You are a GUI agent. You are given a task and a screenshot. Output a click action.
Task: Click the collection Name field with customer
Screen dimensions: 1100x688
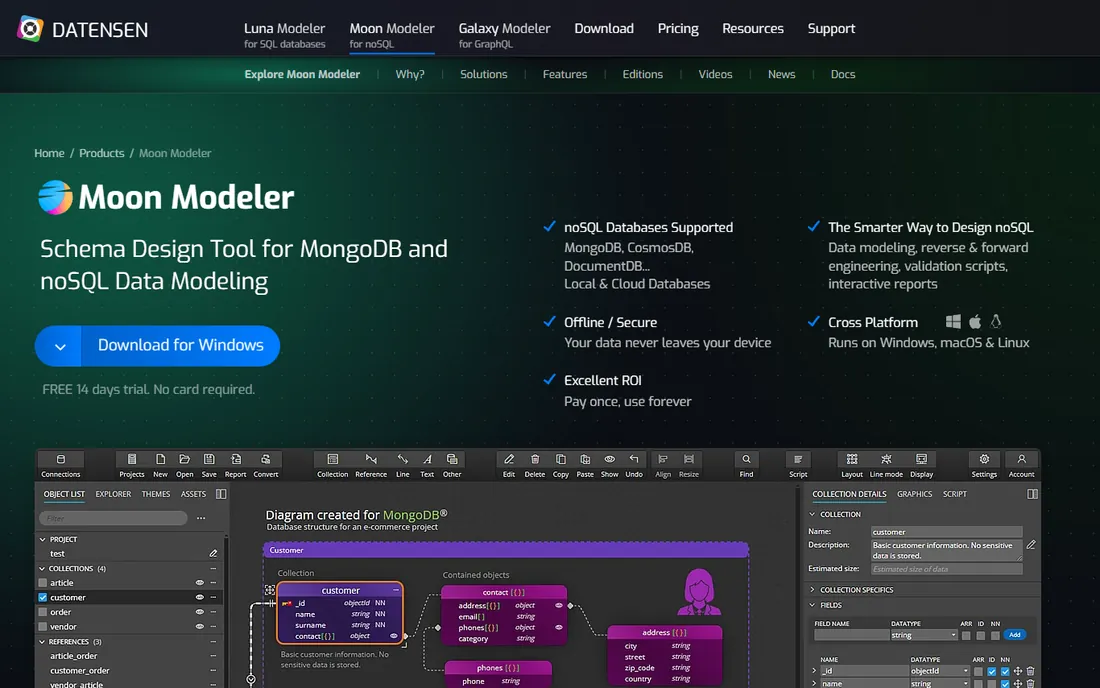coord(946,532)
